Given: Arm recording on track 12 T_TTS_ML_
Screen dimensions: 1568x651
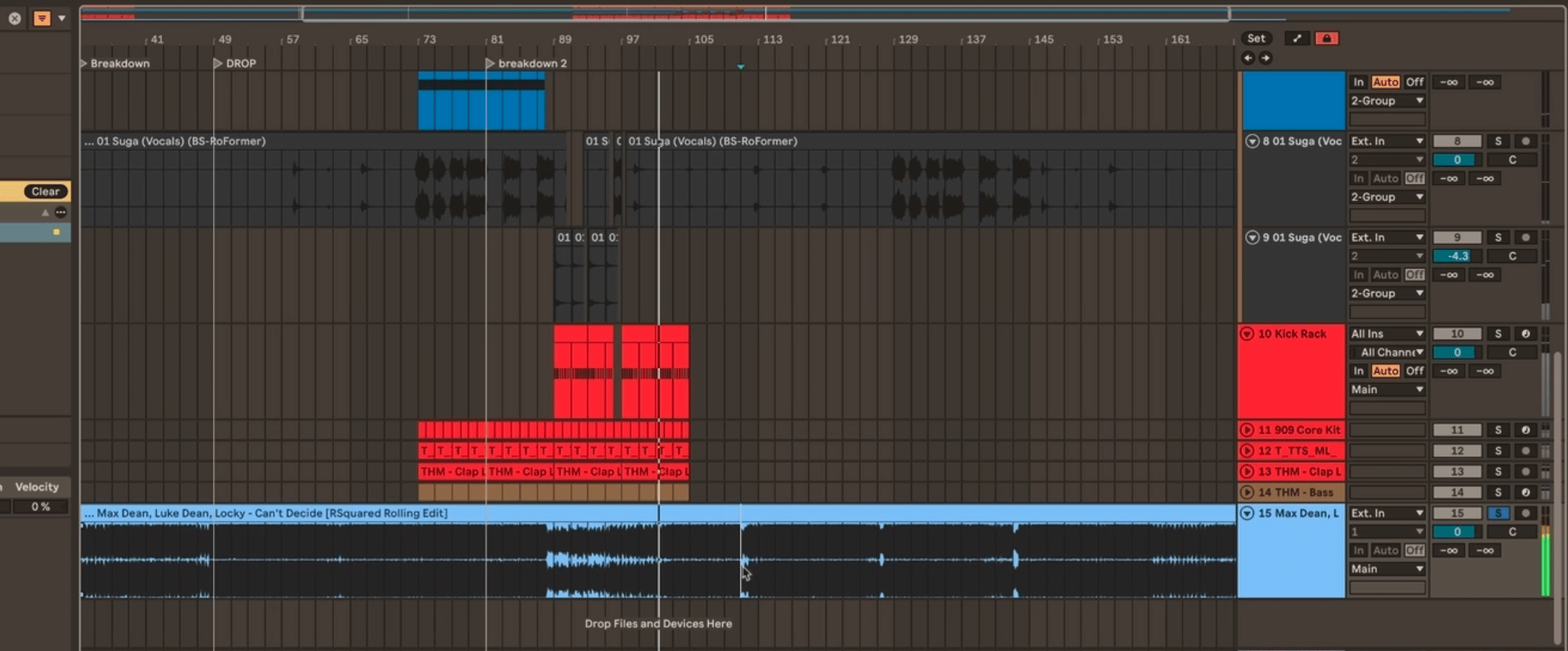Looking at the screenshot, I should (1527, 451).
